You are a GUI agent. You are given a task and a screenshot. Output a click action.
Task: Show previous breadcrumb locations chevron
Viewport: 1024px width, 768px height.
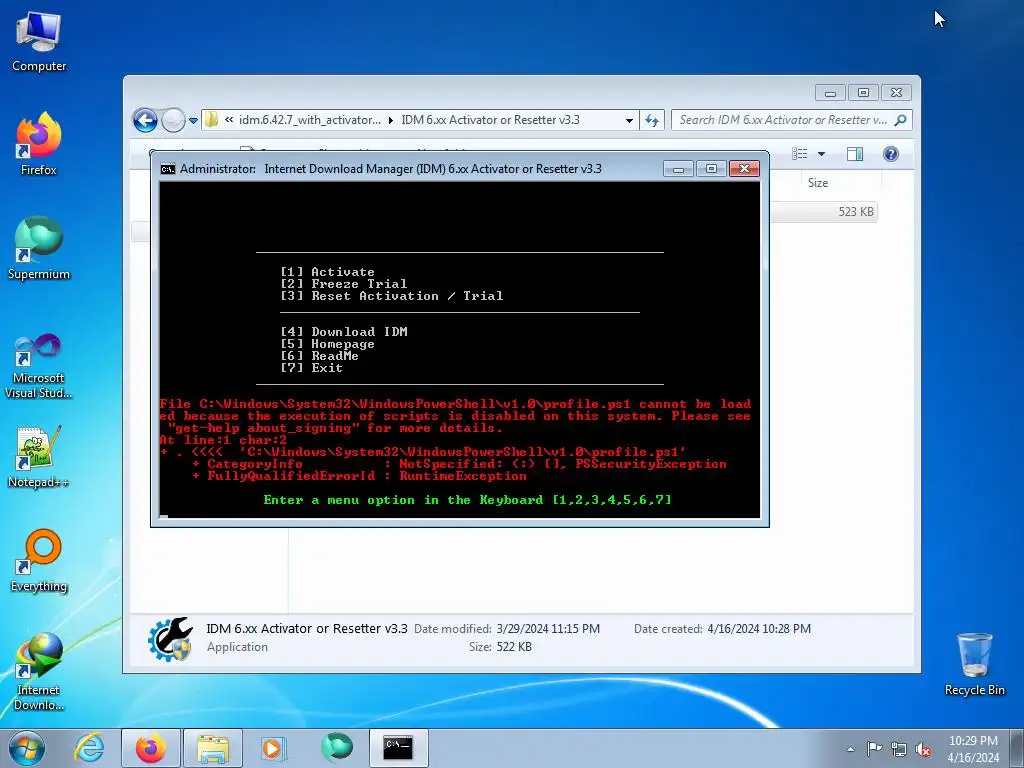(x=229, y=120)
